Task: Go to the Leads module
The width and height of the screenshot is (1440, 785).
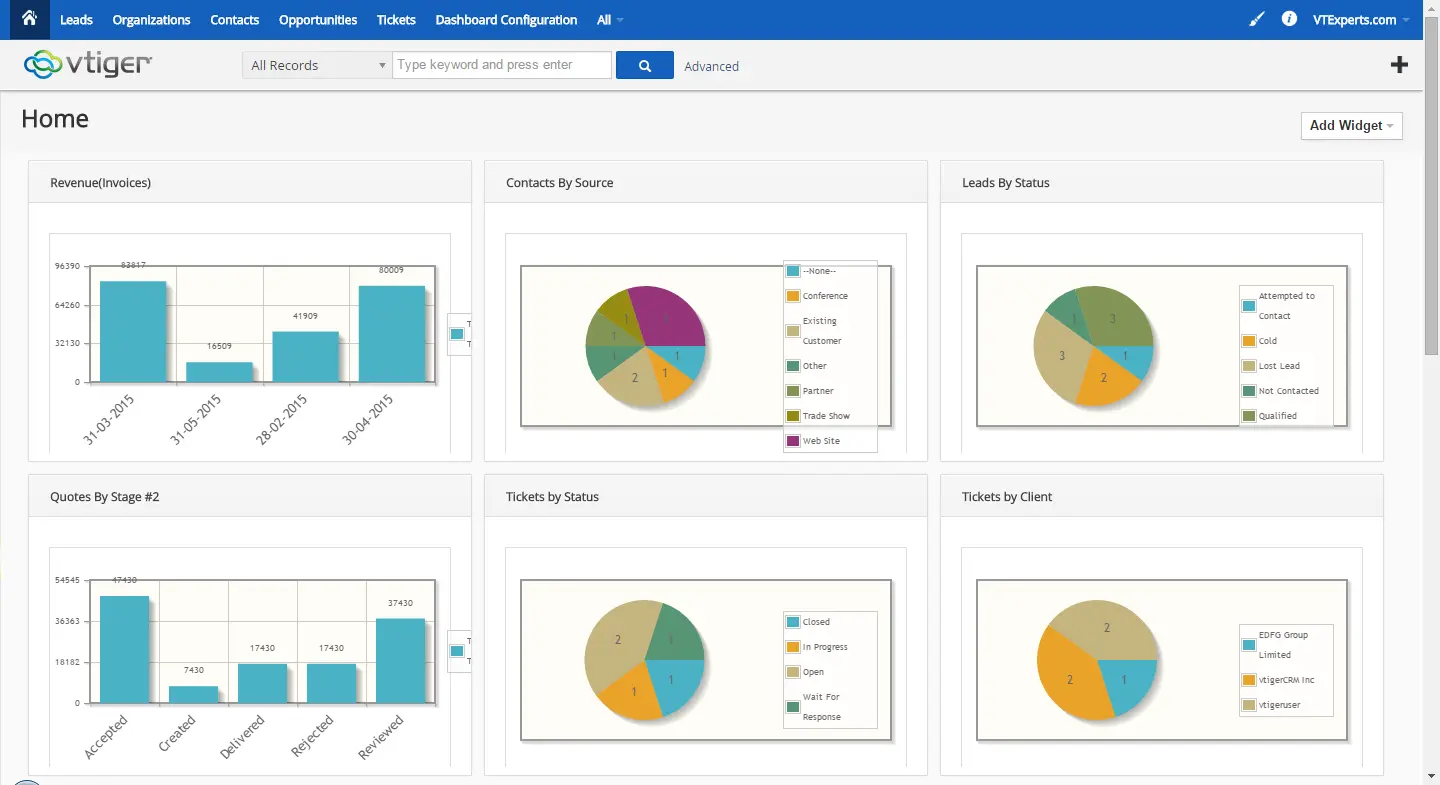Action: (76, 20)
